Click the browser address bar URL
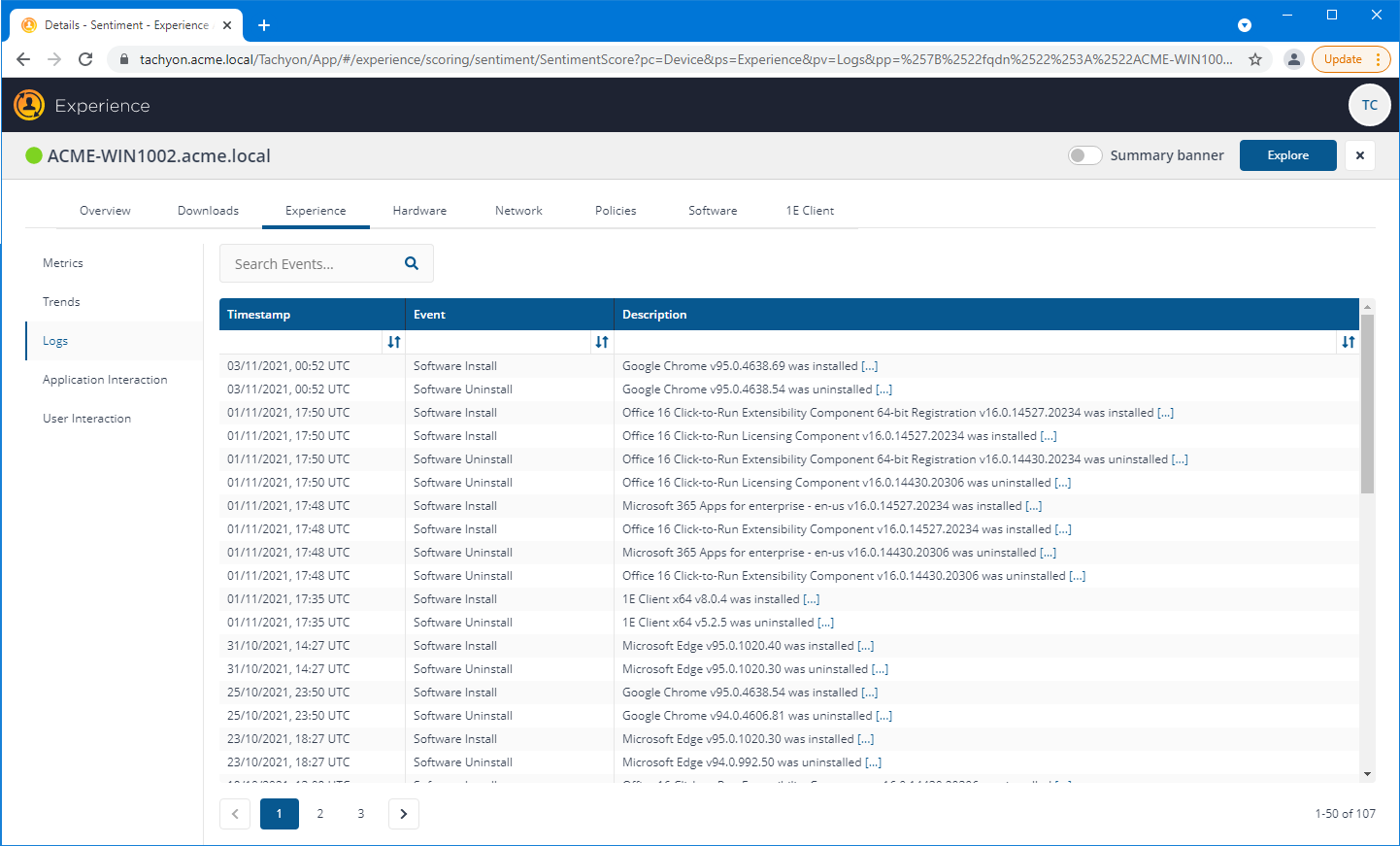This screenshot has height=846, width=1400. pos(685,59)
